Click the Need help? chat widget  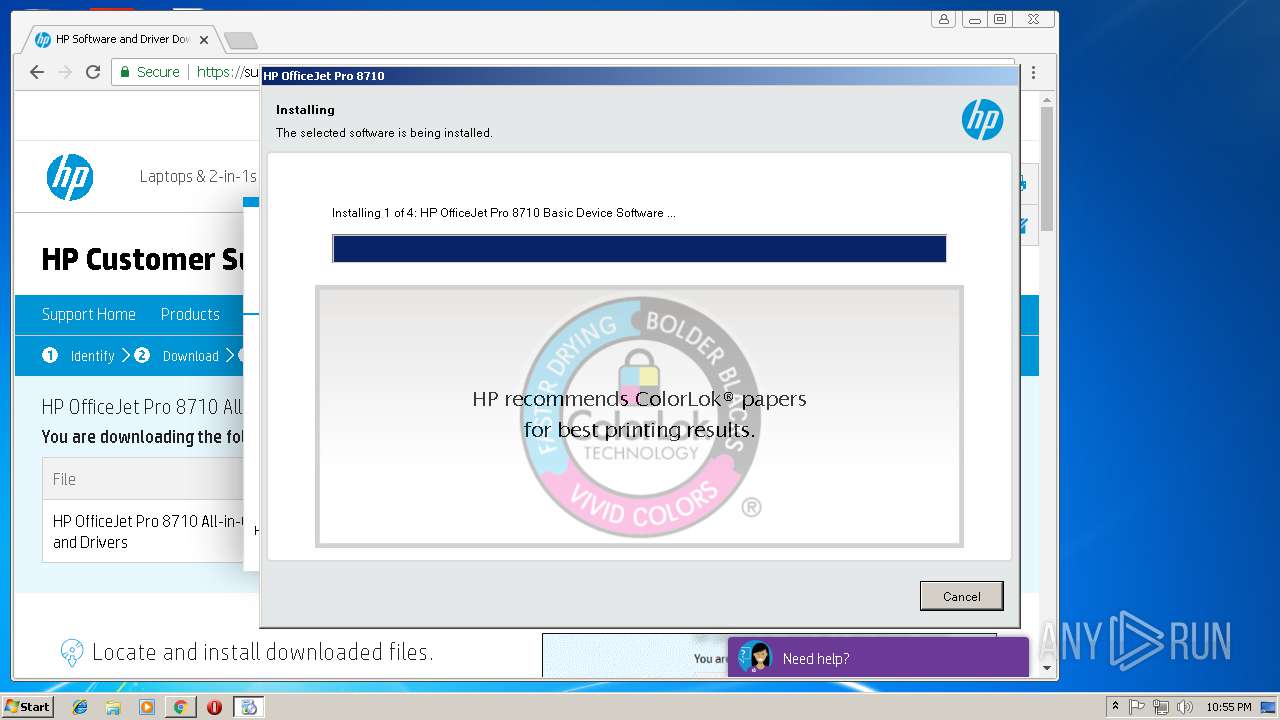coord(878,657)
